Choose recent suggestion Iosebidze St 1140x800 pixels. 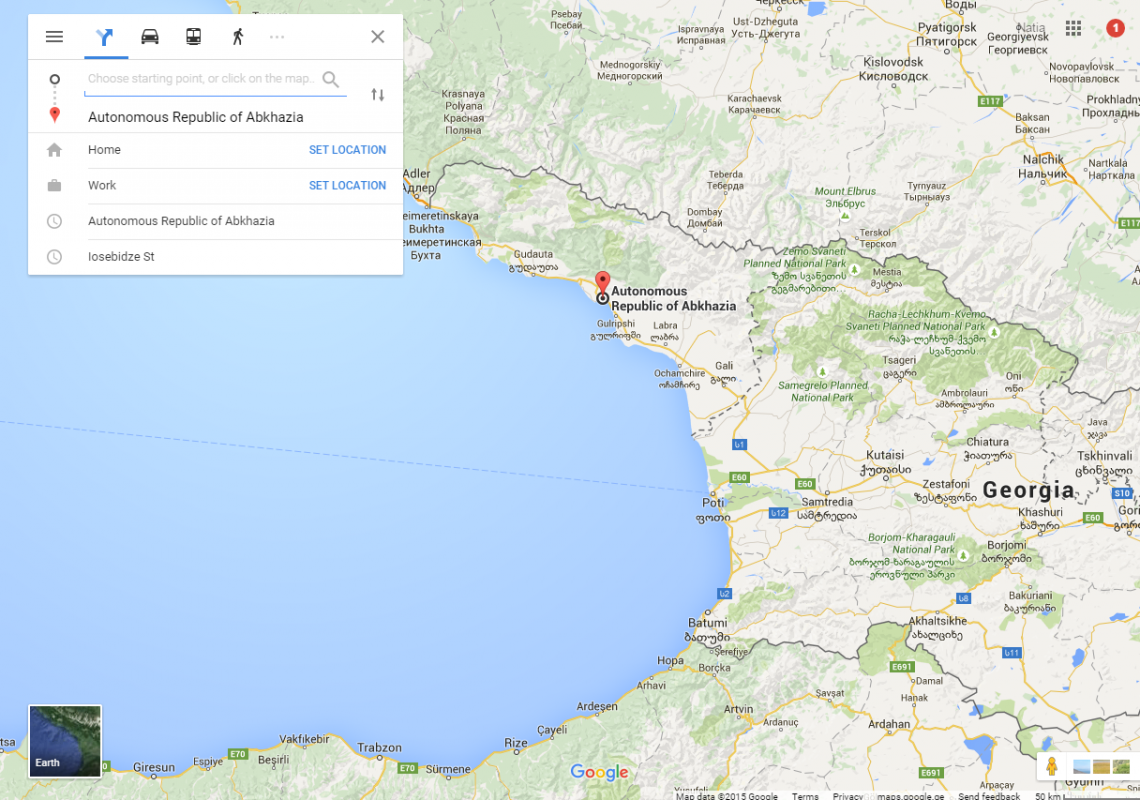(x=215, y=257)
